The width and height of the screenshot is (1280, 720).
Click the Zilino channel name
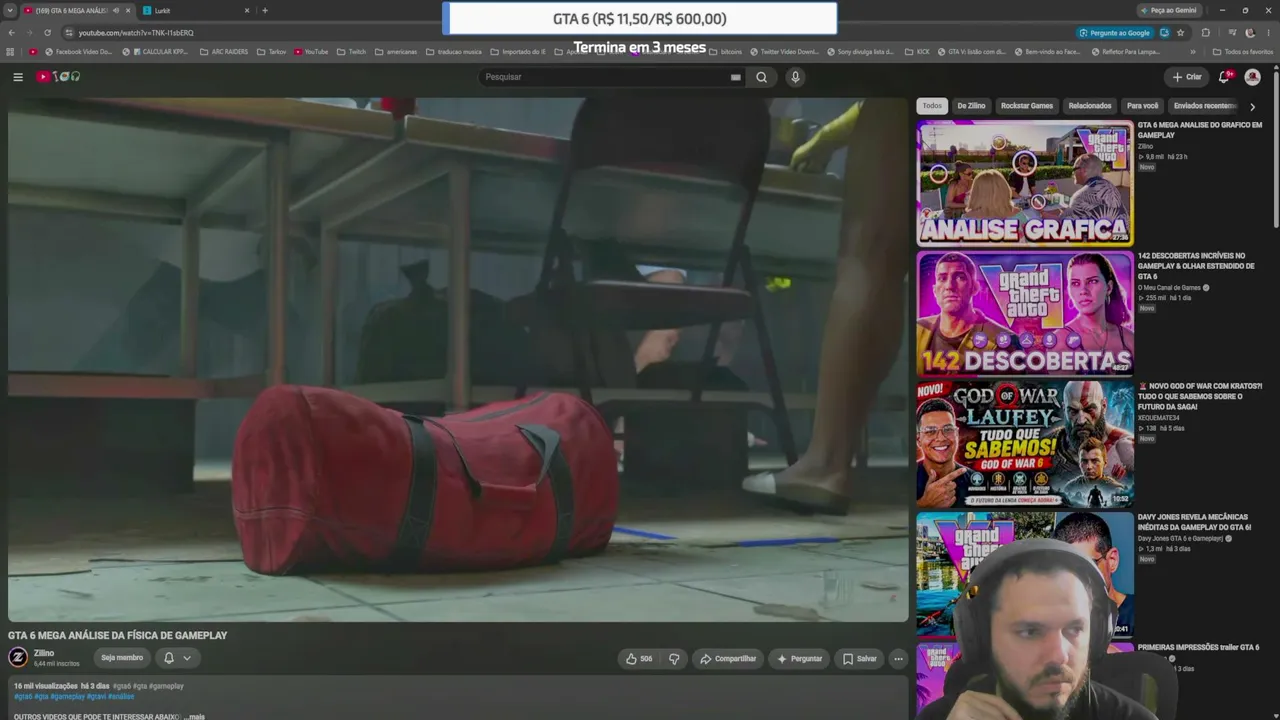tap(44, 653)
